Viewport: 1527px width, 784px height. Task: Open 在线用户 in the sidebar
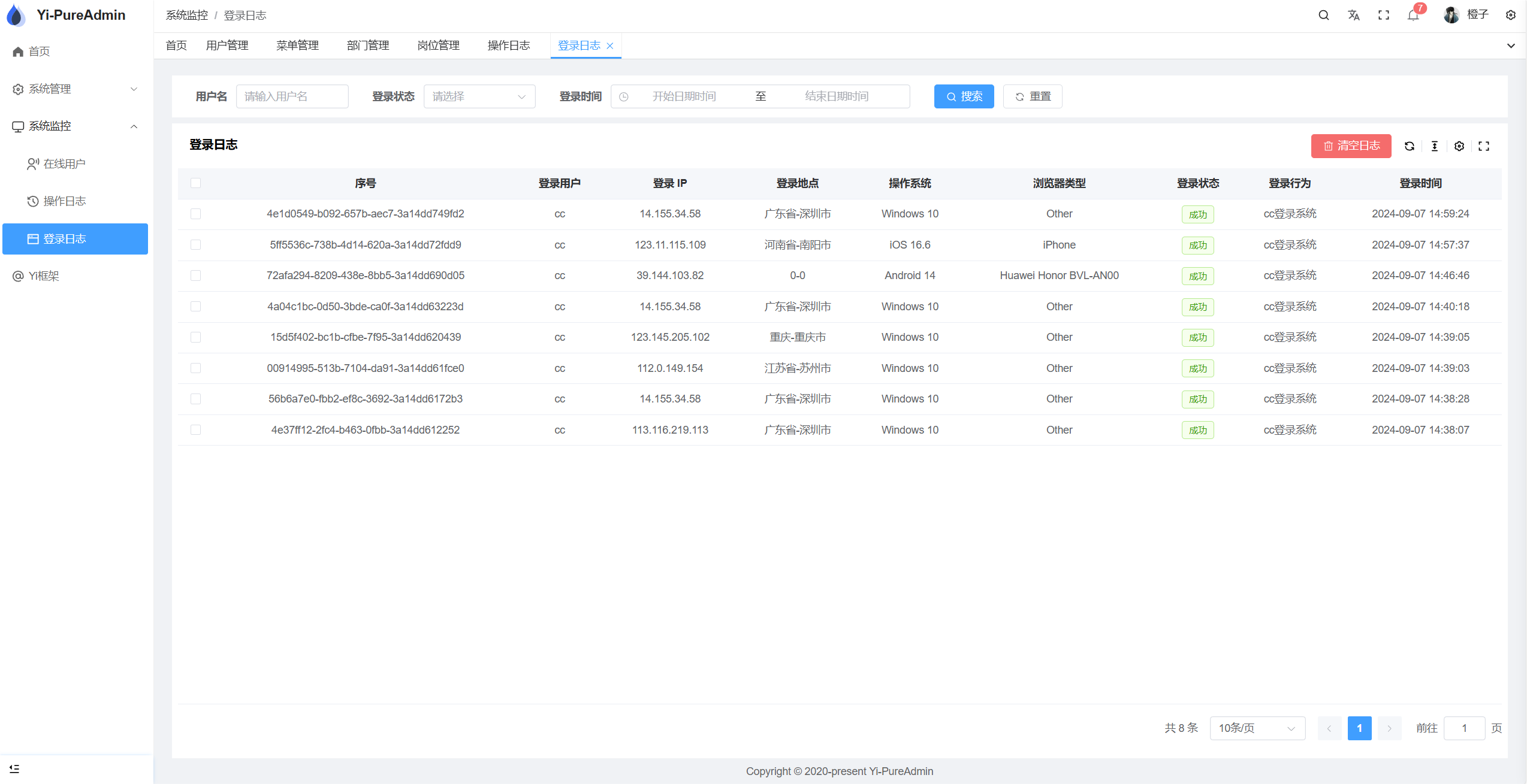[64, 164]
